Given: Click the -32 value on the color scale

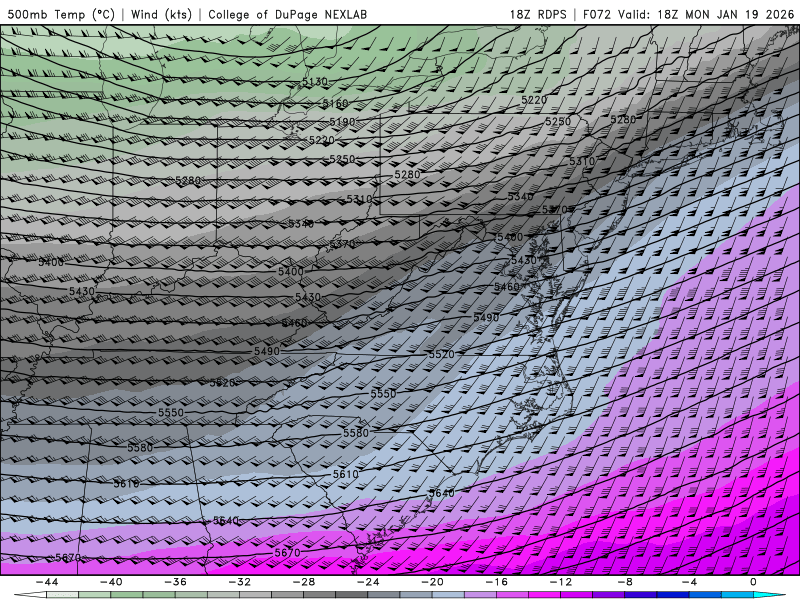Looking at the screenshot, I should tap(240, 582).
